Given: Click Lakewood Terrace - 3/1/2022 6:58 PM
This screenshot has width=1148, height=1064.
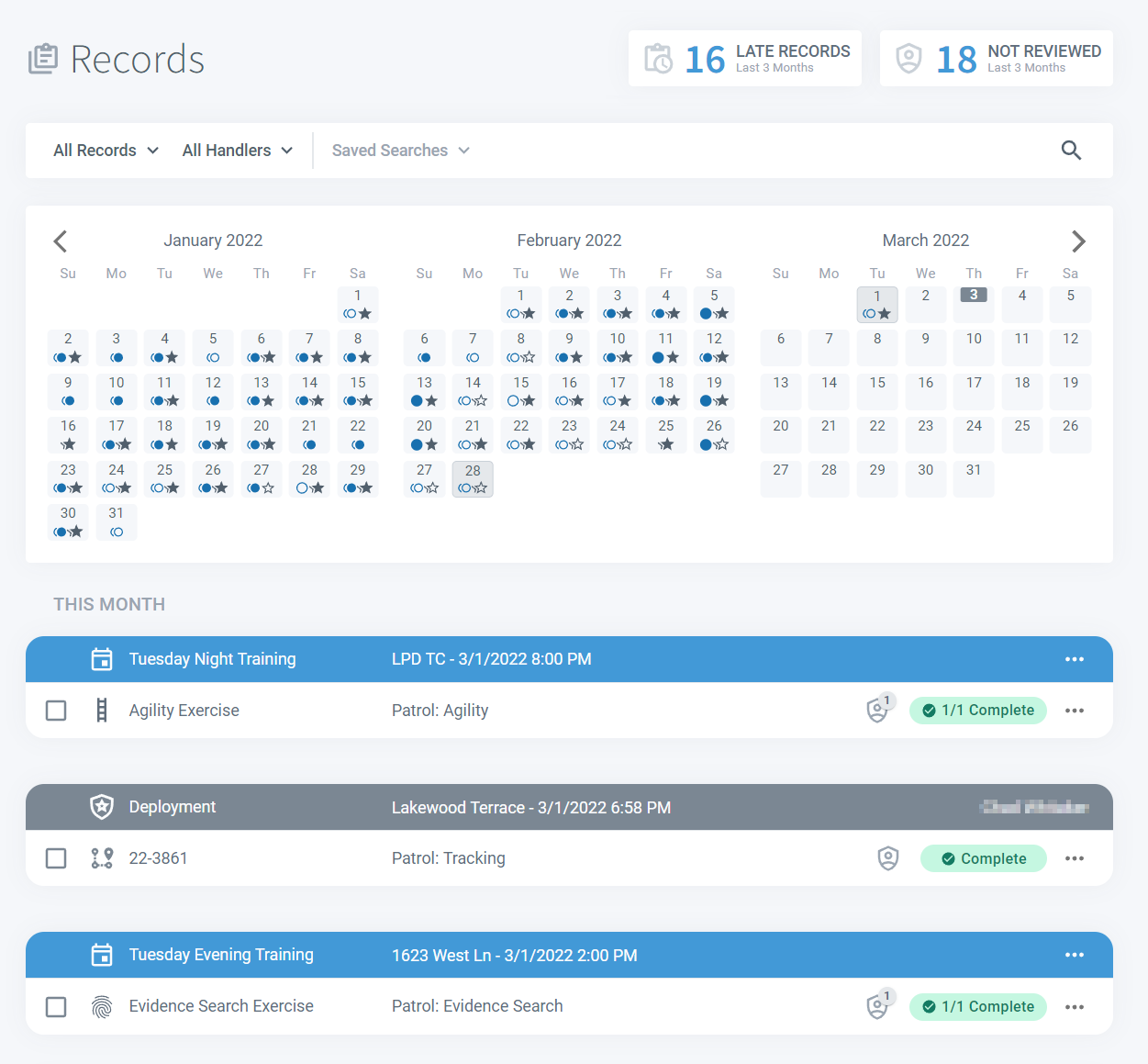Looking at the screenshot, I should click(531, 808).
